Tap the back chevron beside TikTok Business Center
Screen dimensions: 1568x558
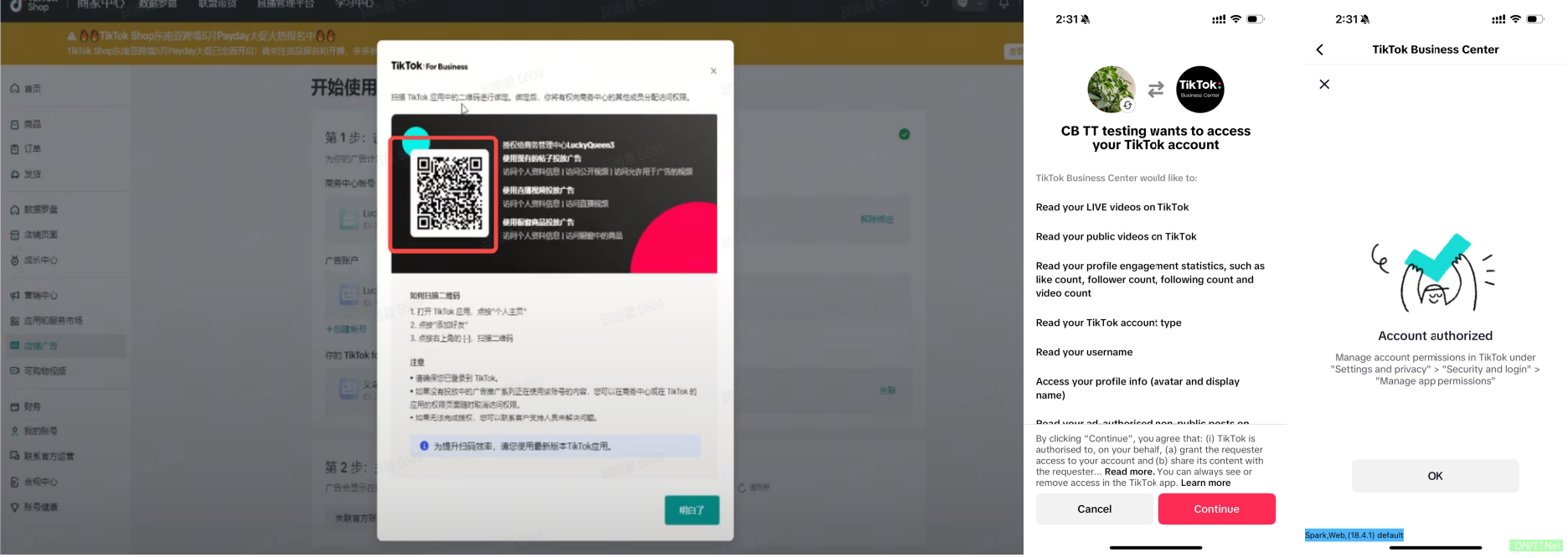click(1320, 49)
